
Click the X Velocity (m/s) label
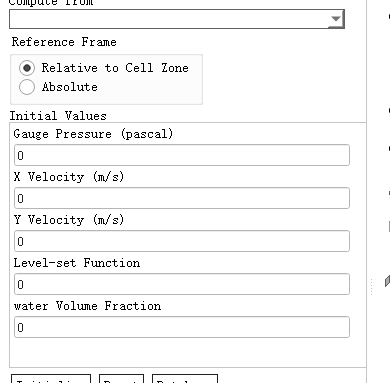click(x=69, y=177)
